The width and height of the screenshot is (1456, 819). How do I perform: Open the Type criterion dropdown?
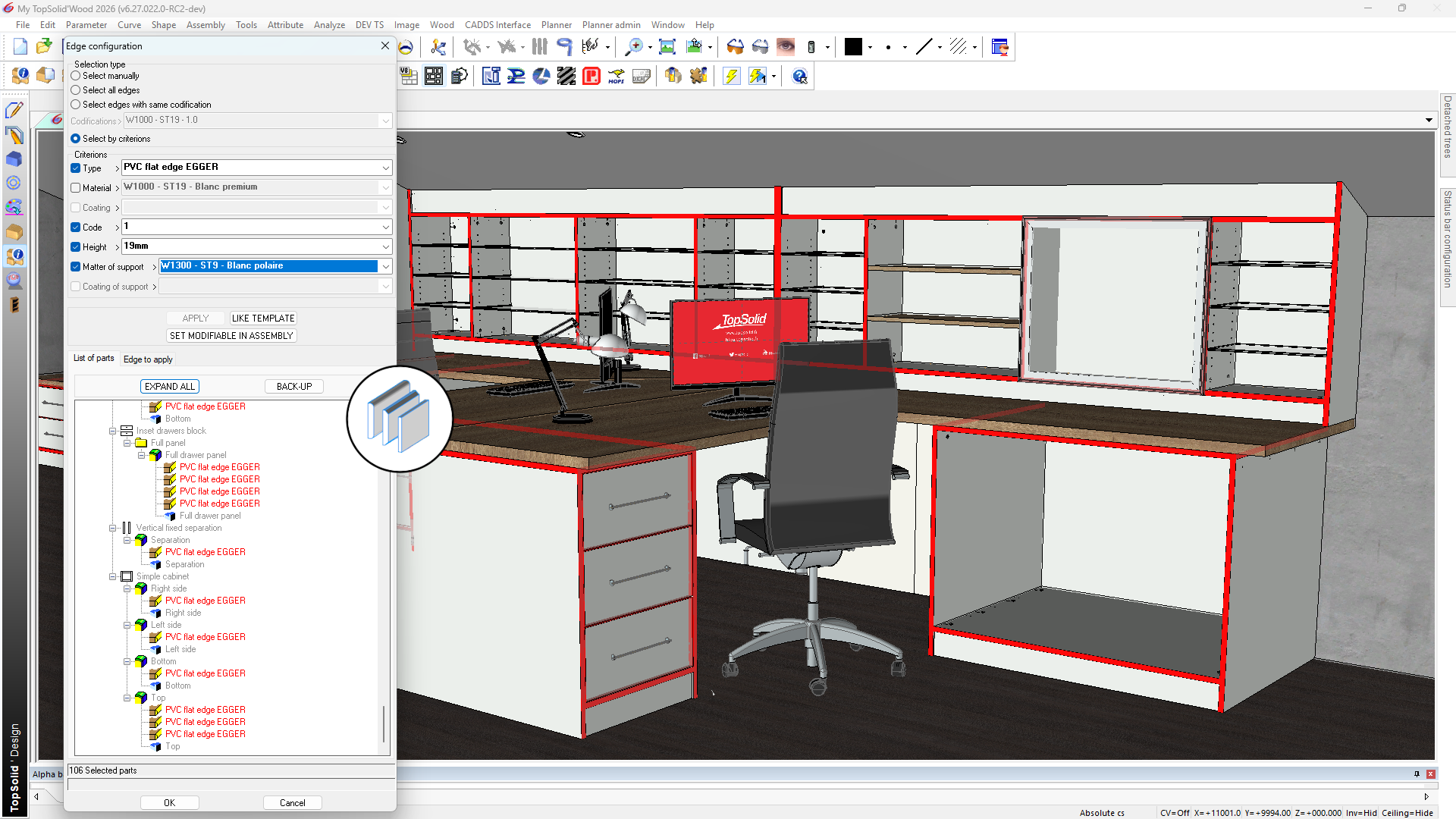pos(385,168)
